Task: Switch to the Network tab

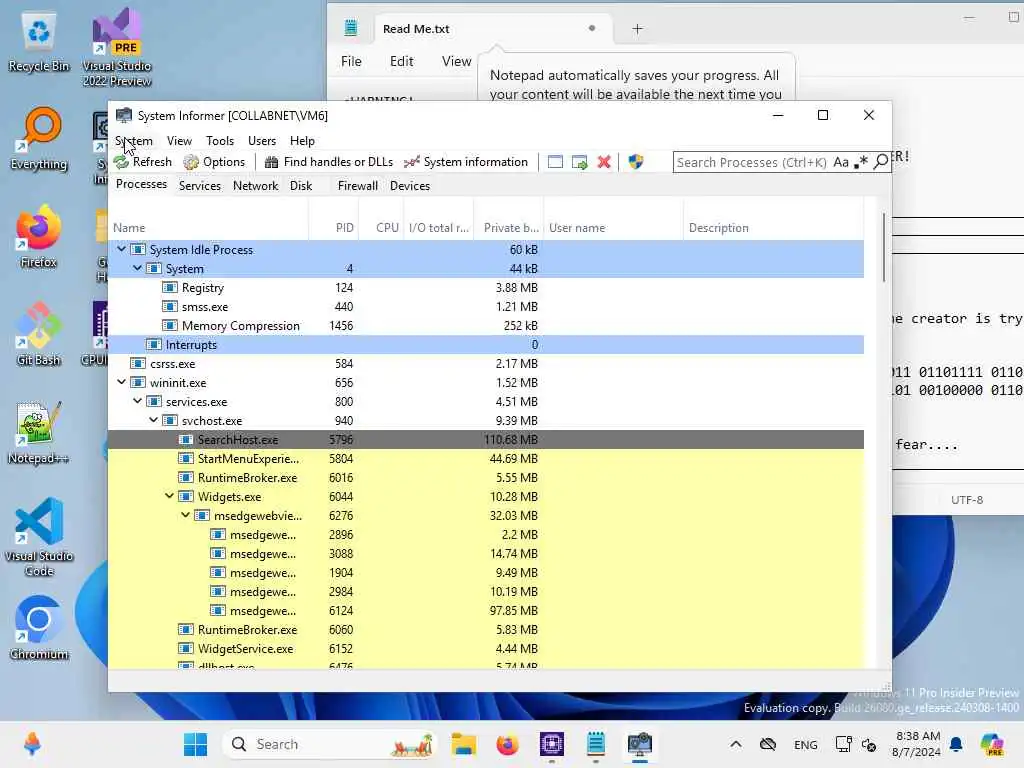Action: click(x=255, y=185)
